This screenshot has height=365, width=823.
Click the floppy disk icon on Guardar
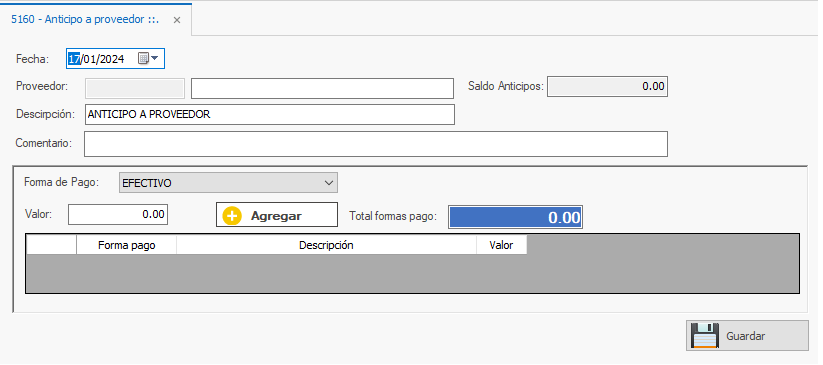[705, 336]
